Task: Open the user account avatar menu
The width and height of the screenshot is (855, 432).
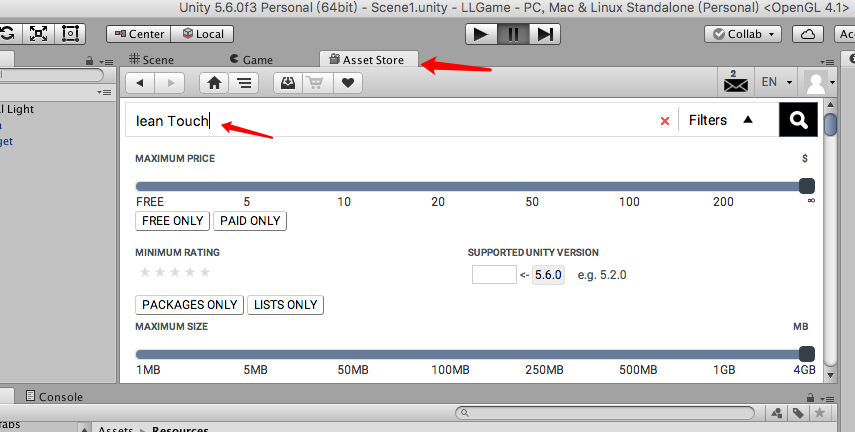Action: pyautogui.click(x=819, y=83)
